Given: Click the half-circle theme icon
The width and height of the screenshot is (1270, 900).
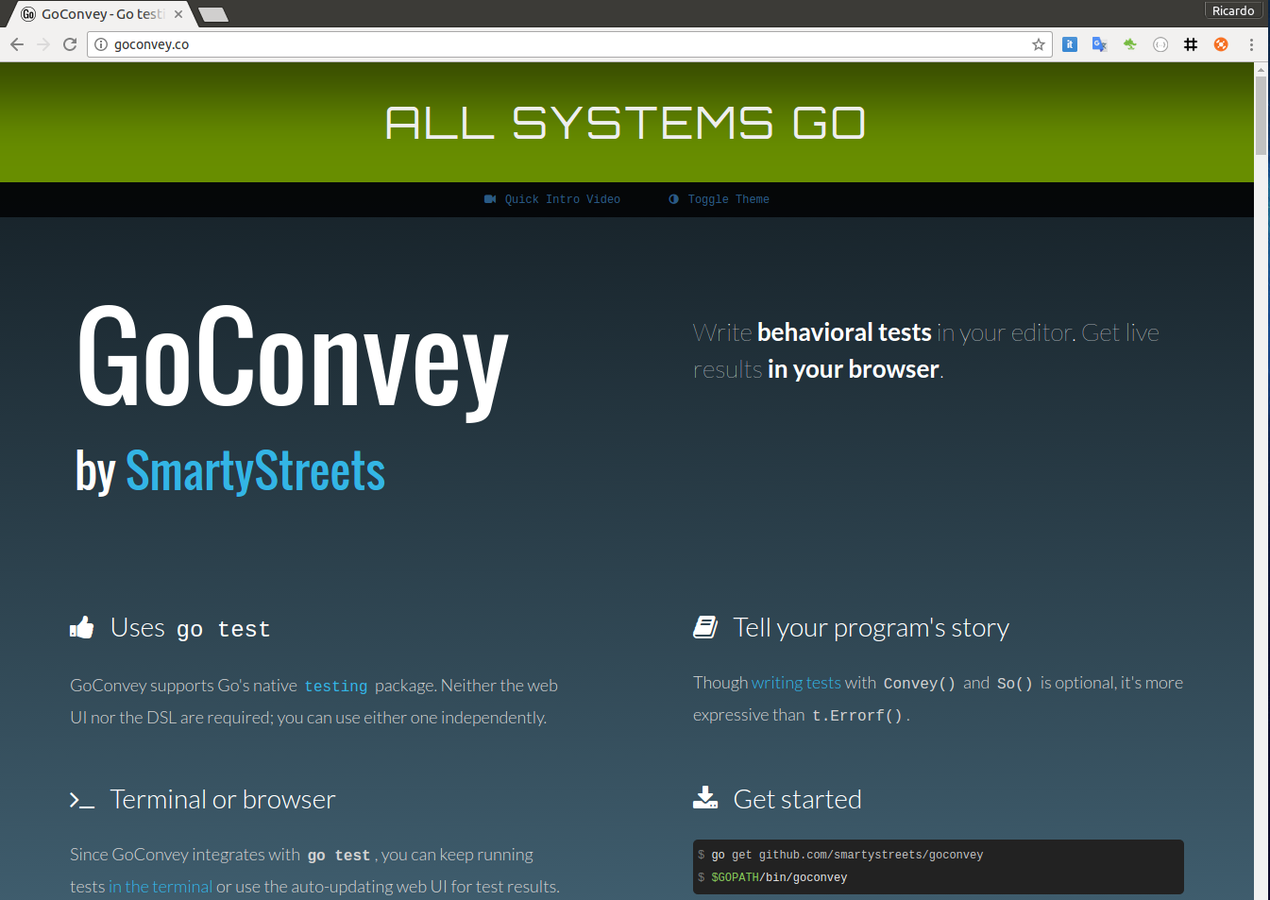Looking at the screenshot, I should tap(674, 199).
